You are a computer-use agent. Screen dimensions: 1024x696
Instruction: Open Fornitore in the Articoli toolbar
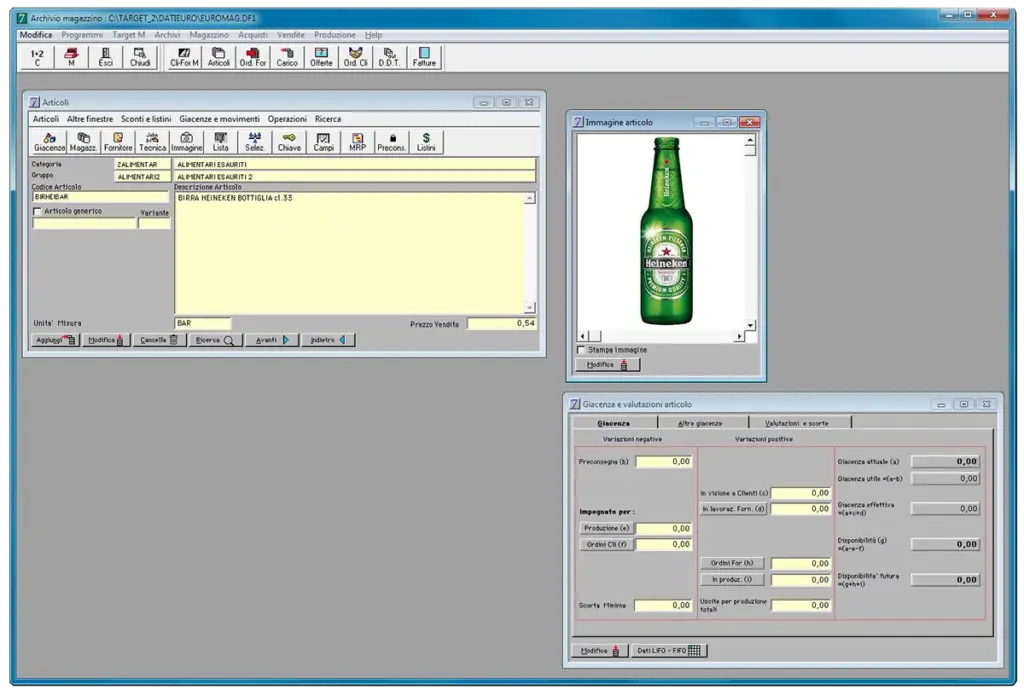coord(118,142)
